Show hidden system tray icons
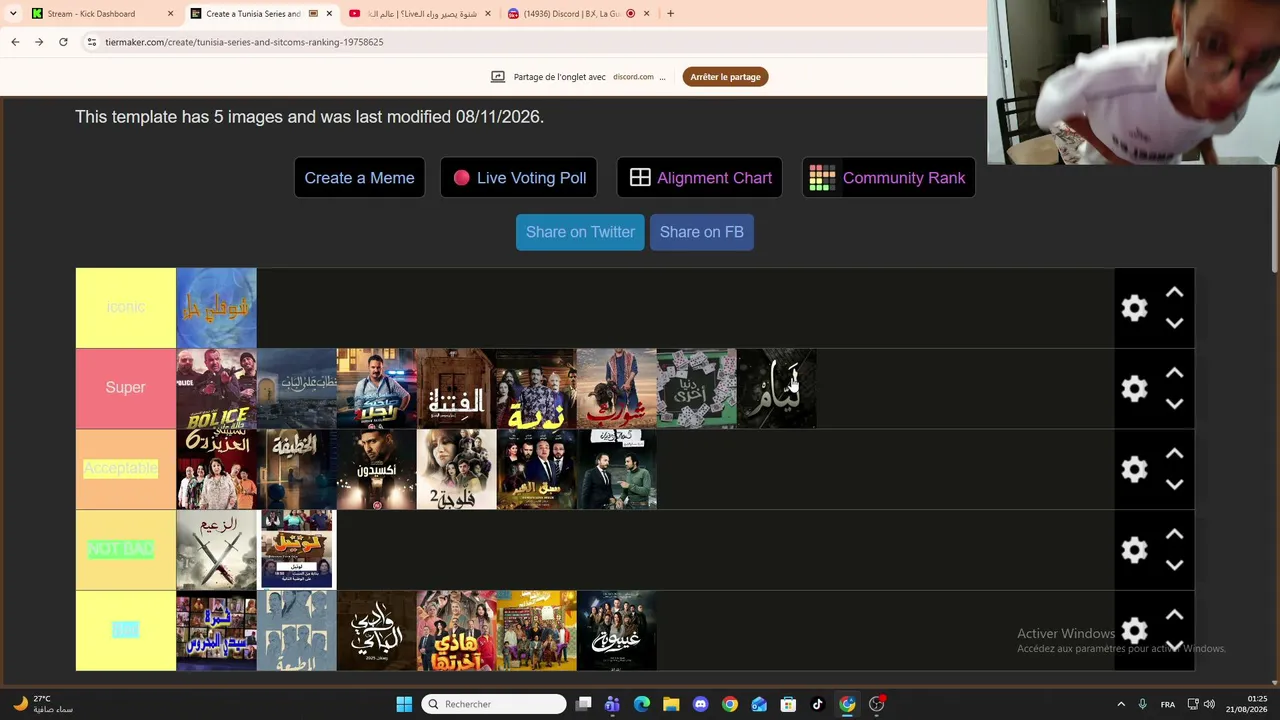The image size is (1280, 720). [1121, 704]
